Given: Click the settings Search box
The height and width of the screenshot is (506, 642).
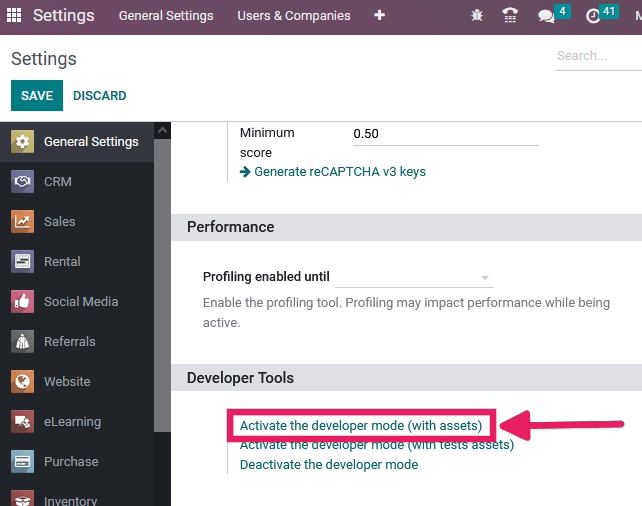Looking at the screenshot, I should (597, 56).
